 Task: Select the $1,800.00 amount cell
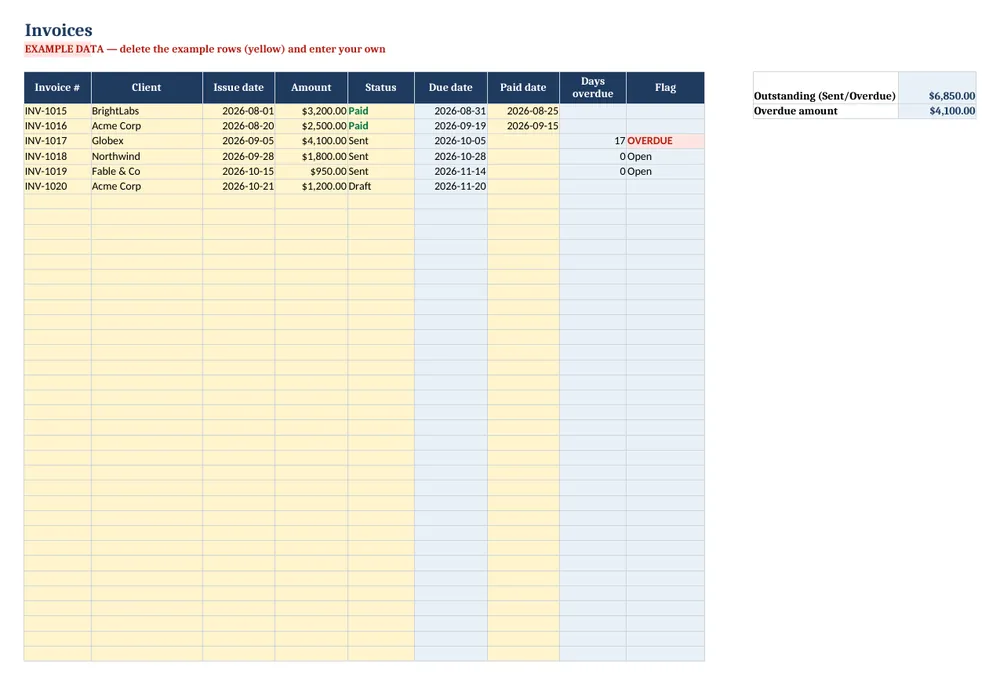tap(311, 156)
